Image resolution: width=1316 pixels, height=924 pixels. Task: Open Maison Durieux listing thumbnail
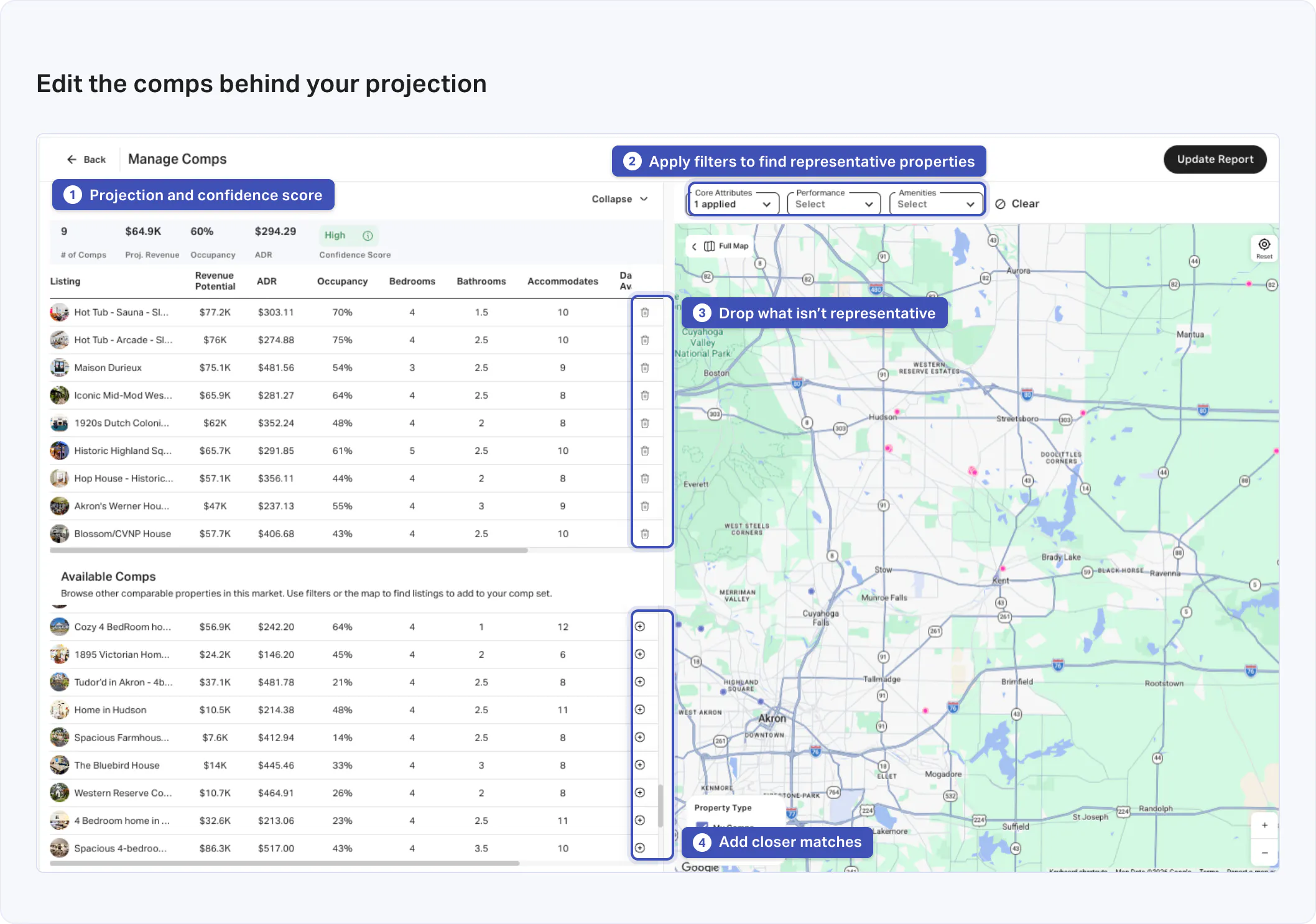point(60,367)
